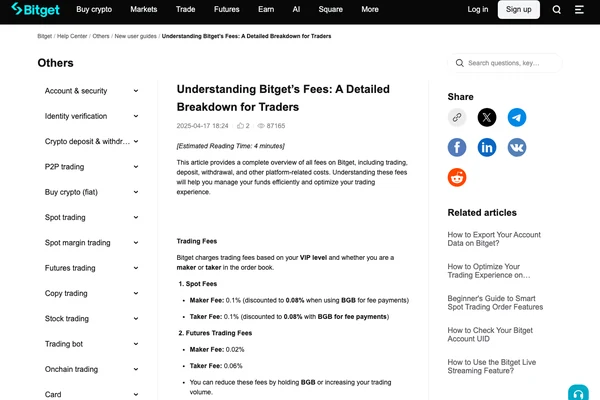Open 'Beginner's Guide to Smart Spot Trading' article
This screenshot has height=400, width=600.
pyautogui.click(x=495, y=302)
